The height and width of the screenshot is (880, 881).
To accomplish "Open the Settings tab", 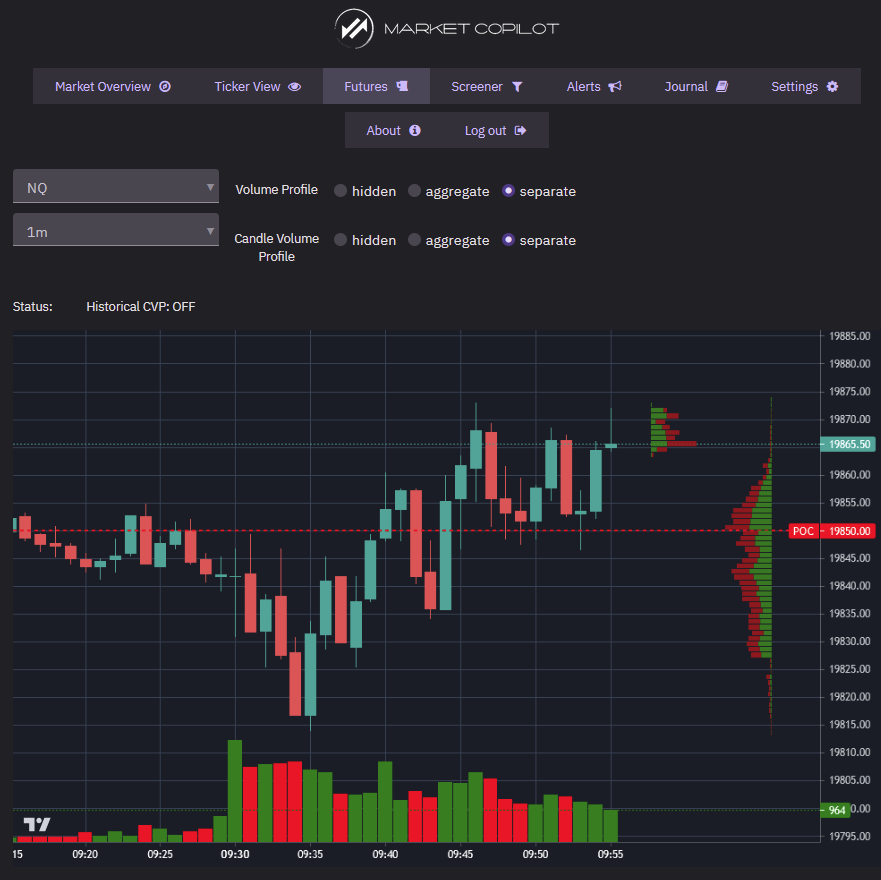I will point(805,87).
